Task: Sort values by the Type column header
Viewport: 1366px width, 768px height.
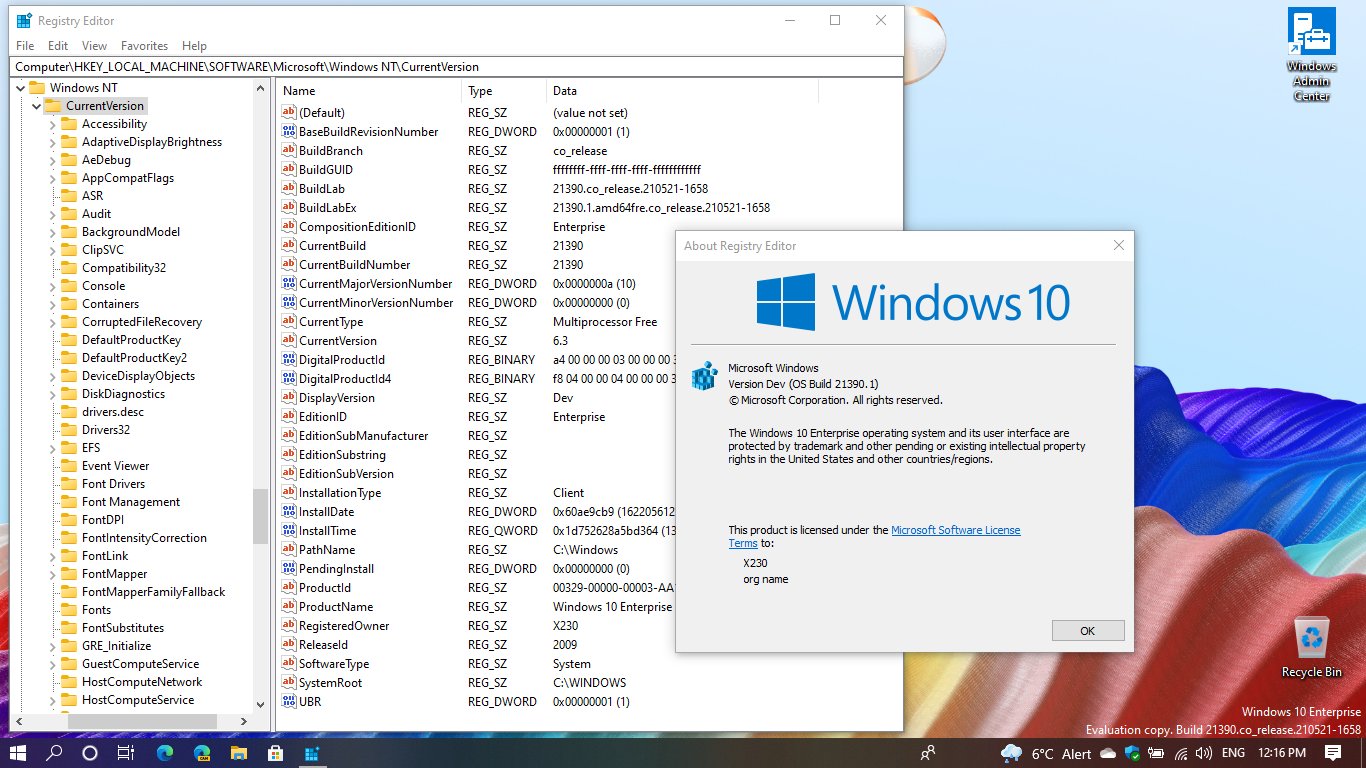Action: point(505,91)
